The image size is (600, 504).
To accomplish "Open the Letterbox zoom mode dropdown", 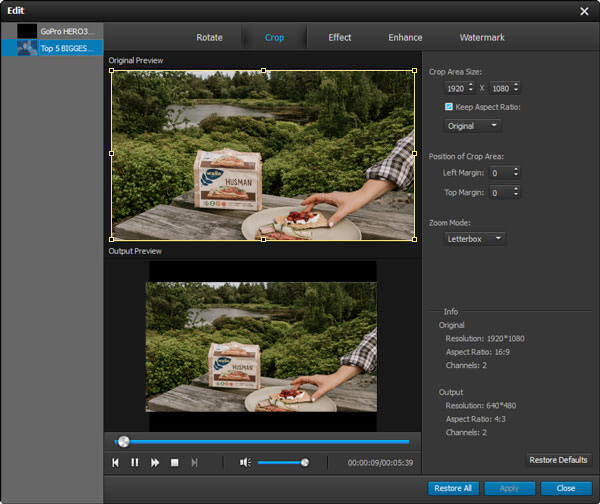I will (x=474, y=238).
